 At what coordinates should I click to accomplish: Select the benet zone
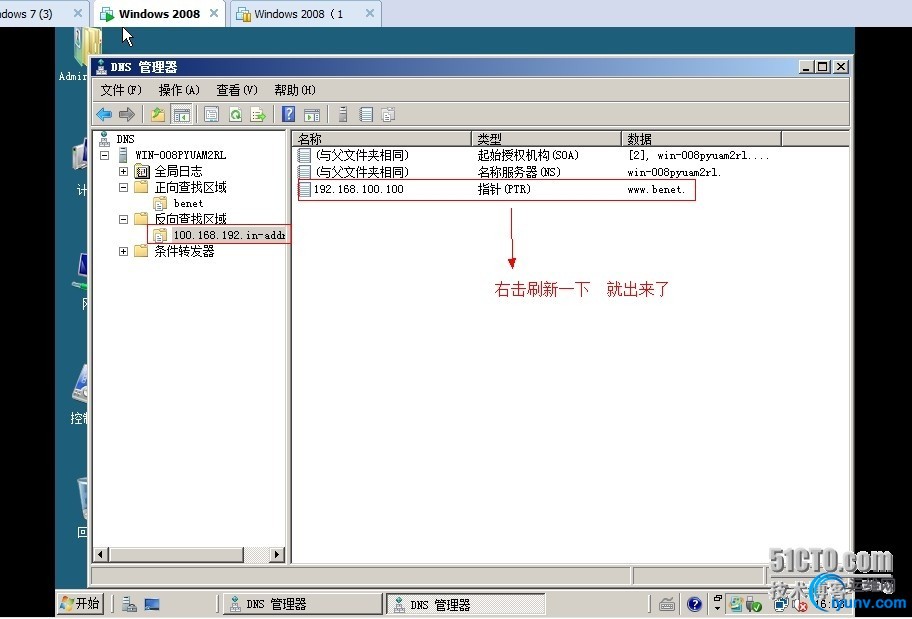coord(188,203)
